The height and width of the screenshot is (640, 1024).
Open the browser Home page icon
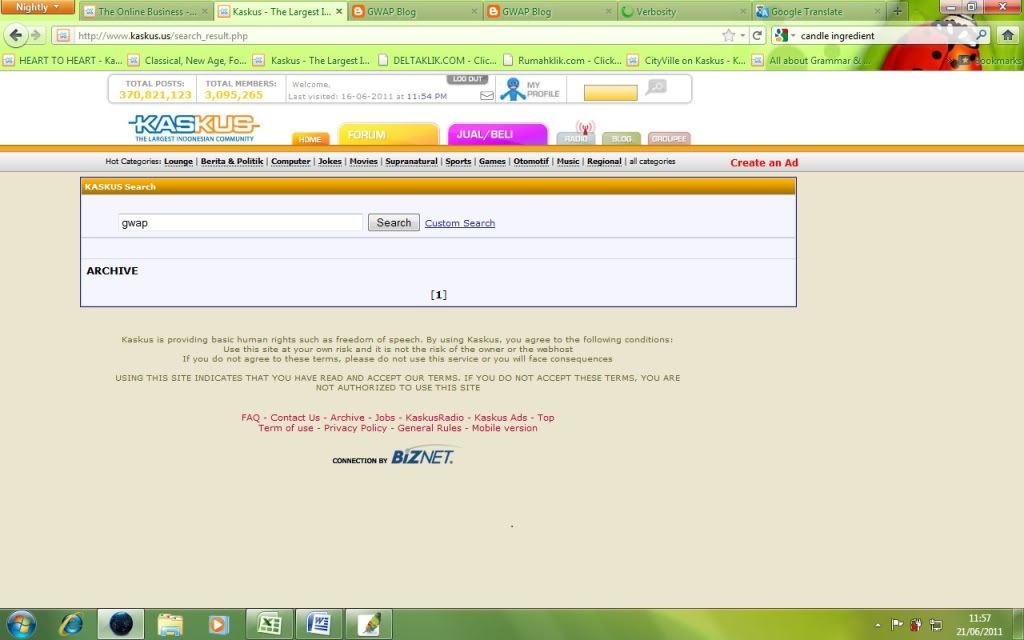pos(1008,35)
